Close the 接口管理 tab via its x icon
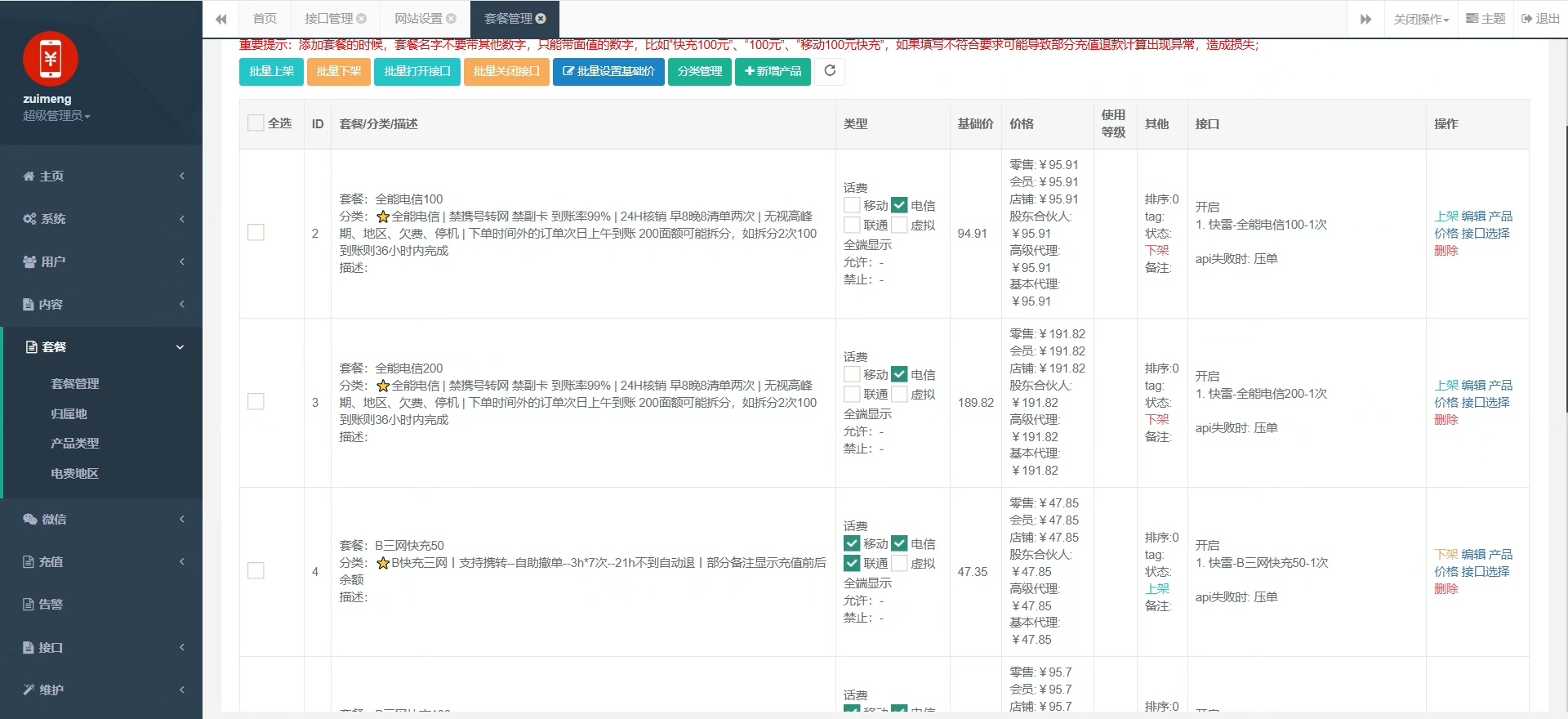Screen dimensions: 1568x719 click(362, 19)
